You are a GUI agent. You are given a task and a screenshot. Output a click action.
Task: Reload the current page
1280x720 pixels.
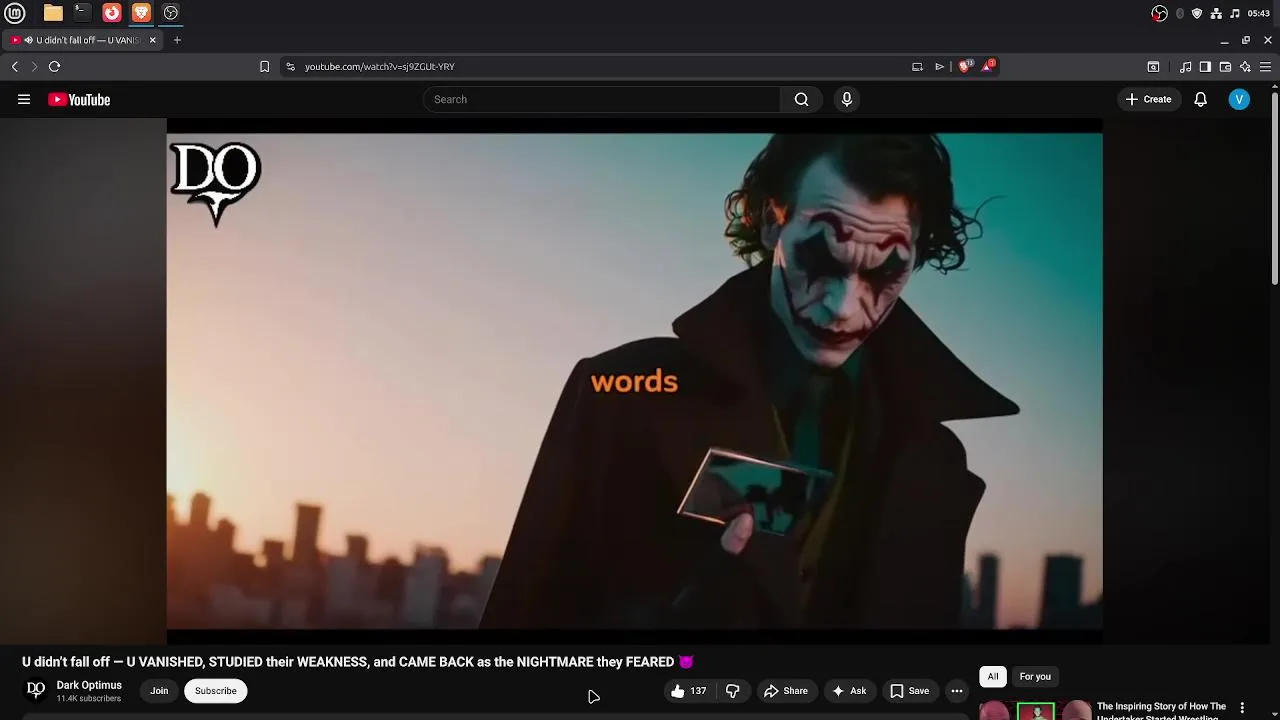point(55,67)
